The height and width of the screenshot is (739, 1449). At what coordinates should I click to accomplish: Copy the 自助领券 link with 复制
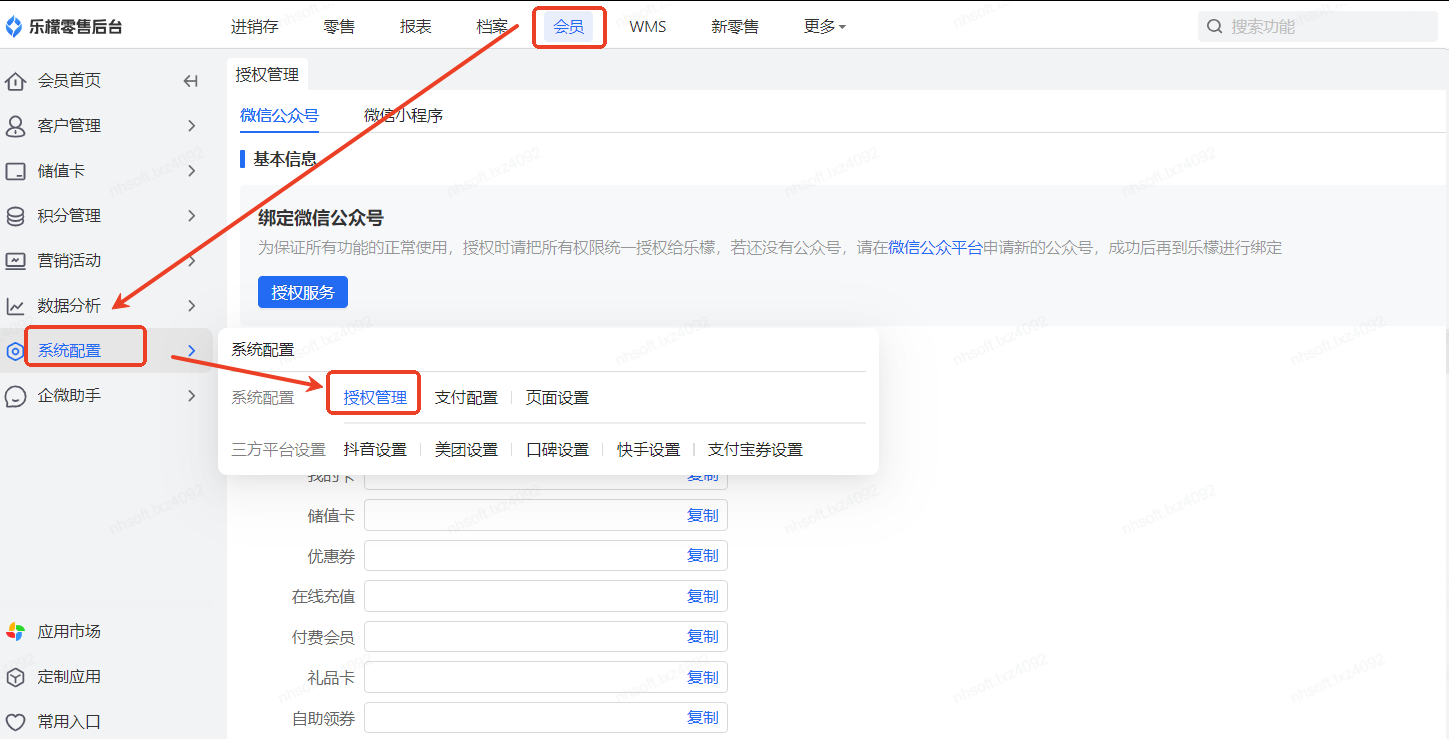pyautogui.click(x=702, y=717)
